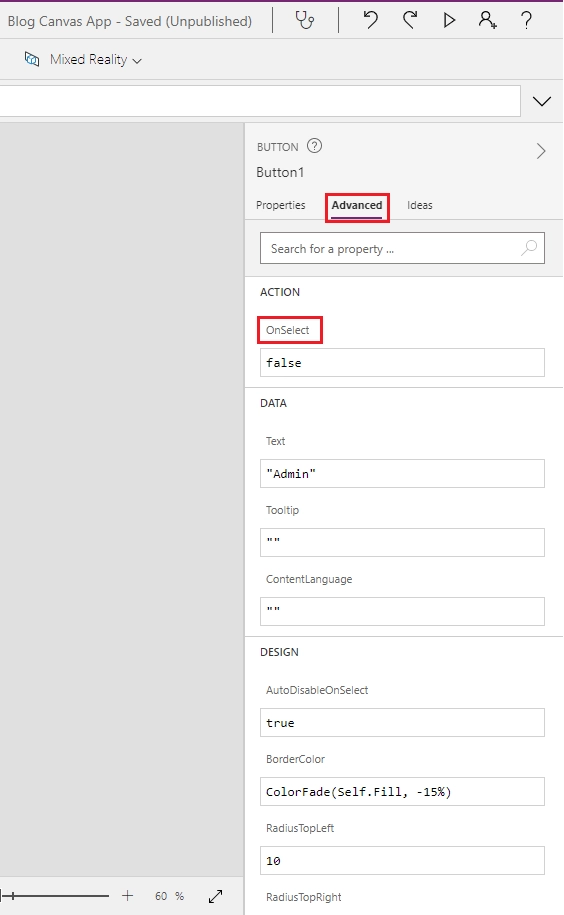
Task: Click the Text property field with "Admin"
Action: [x=402, y=474]
